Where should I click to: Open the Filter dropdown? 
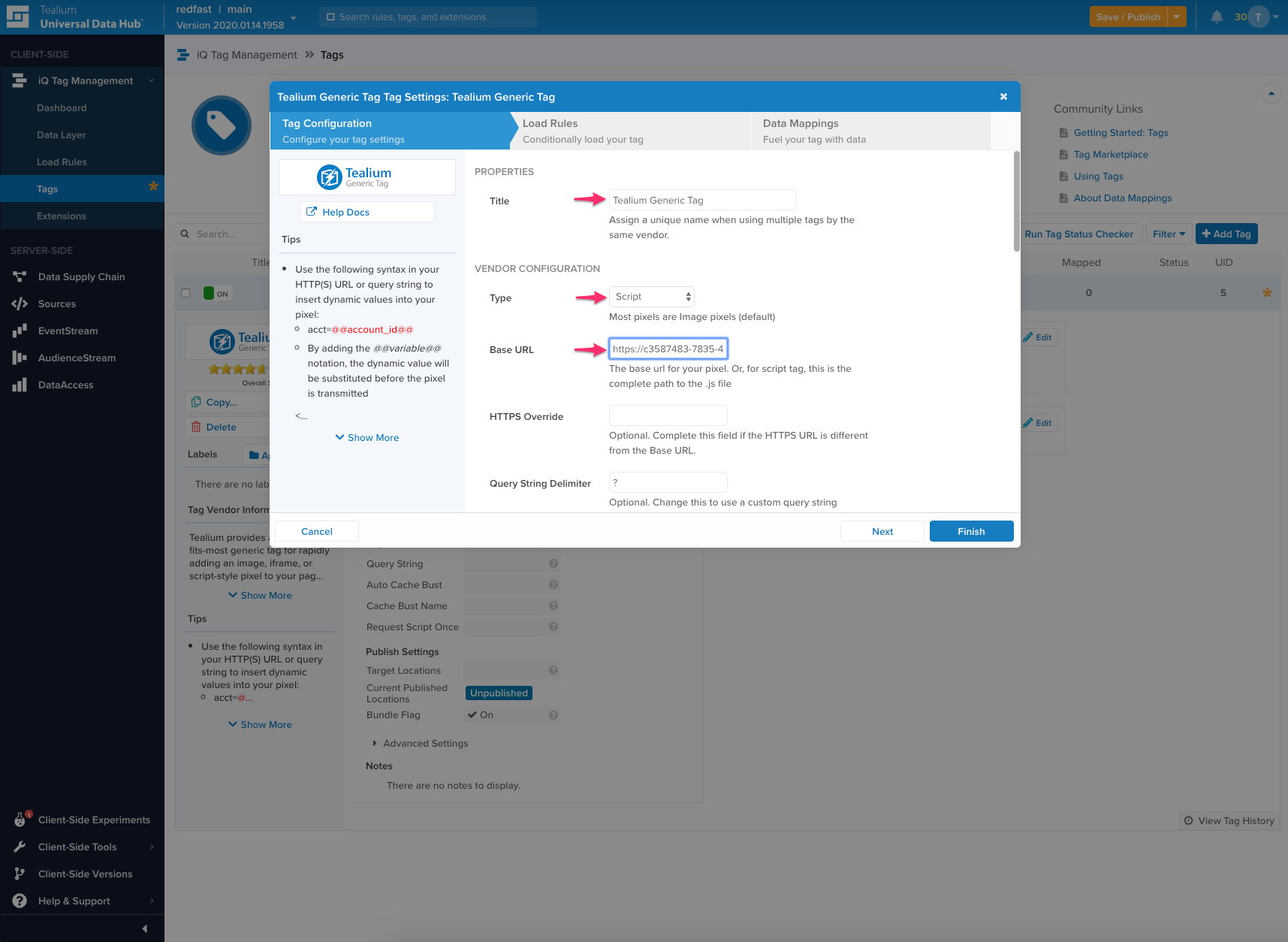(1169, 234)
